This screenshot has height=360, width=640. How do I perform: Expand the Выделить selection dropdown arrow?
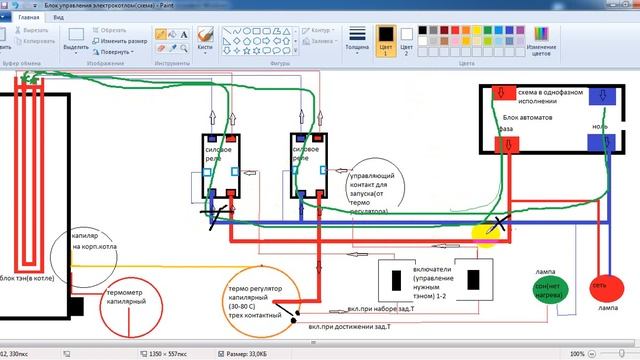point(76,53)
